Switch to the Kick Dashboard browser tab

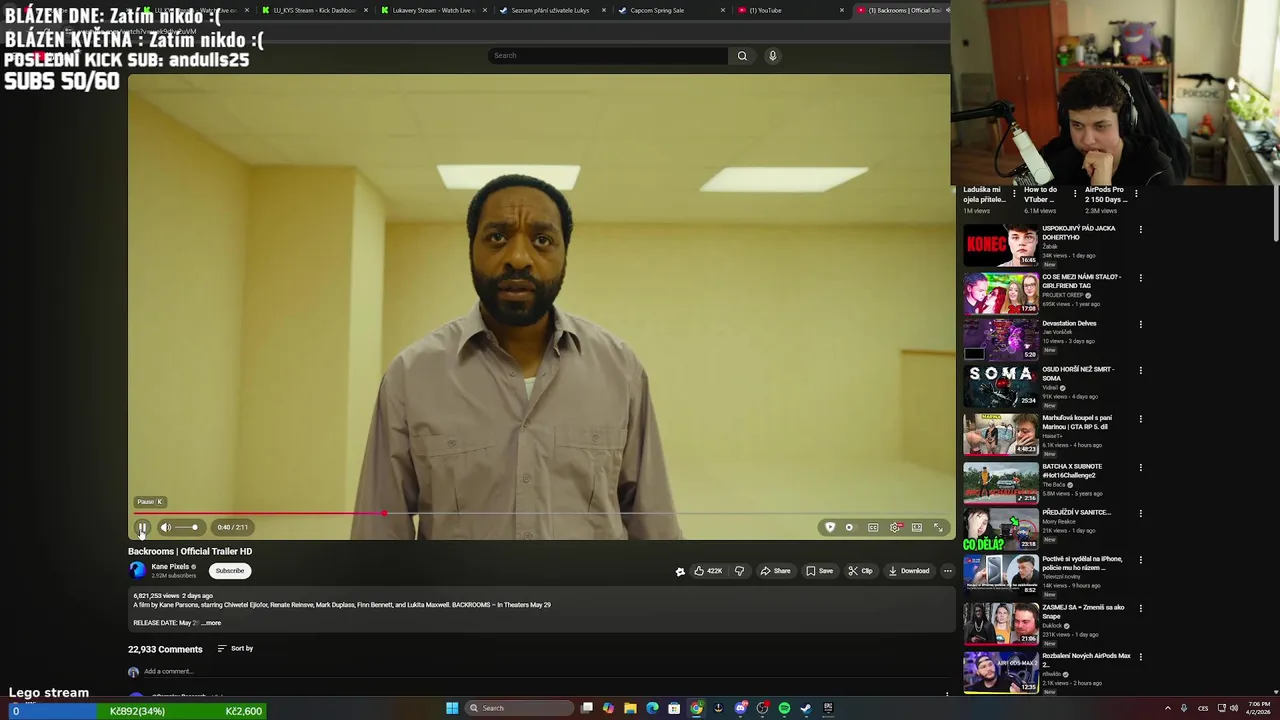(x=314, y=10)
